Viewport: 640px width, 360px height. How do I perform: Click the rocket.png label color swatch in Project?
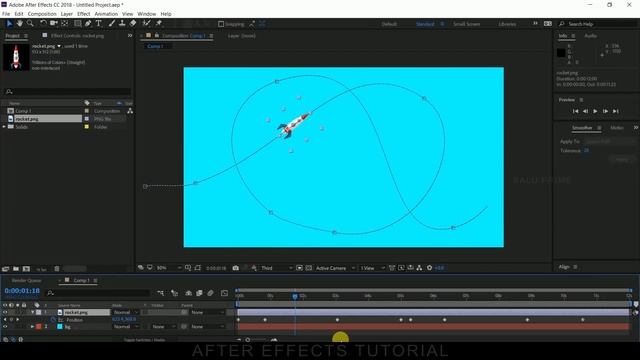click(x=87, y=119)
